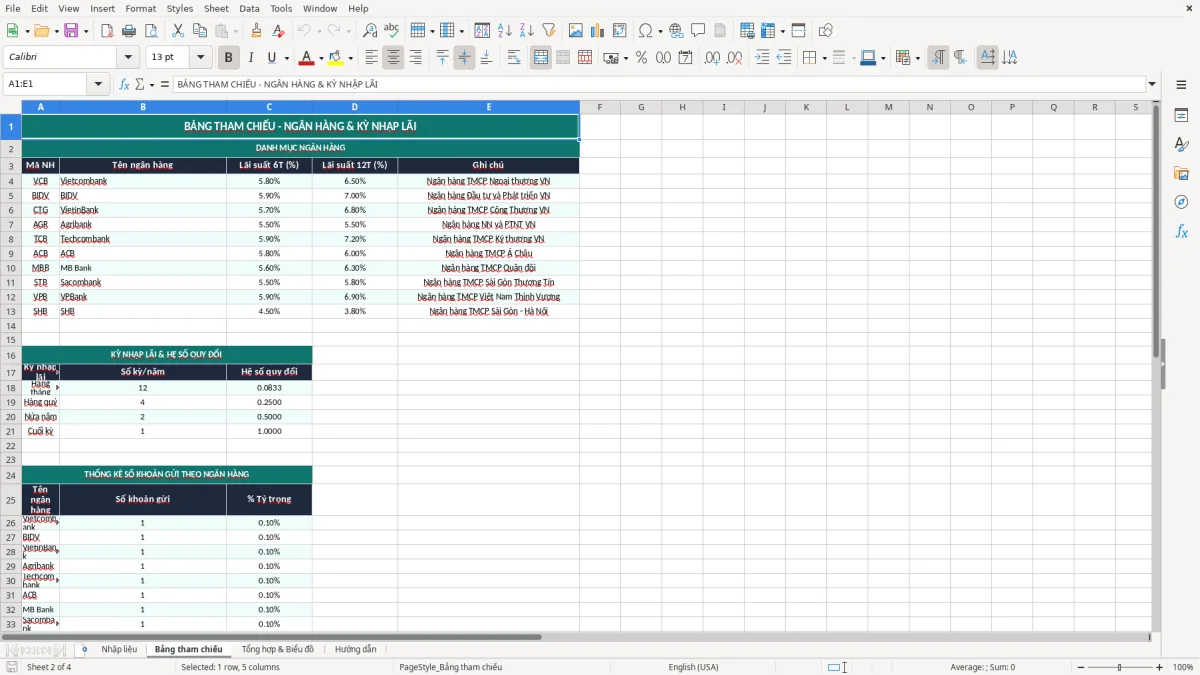This screenshot has width=1200, height=675.
Task: Open Print Preview from toolbar
Action: (149, 31)
